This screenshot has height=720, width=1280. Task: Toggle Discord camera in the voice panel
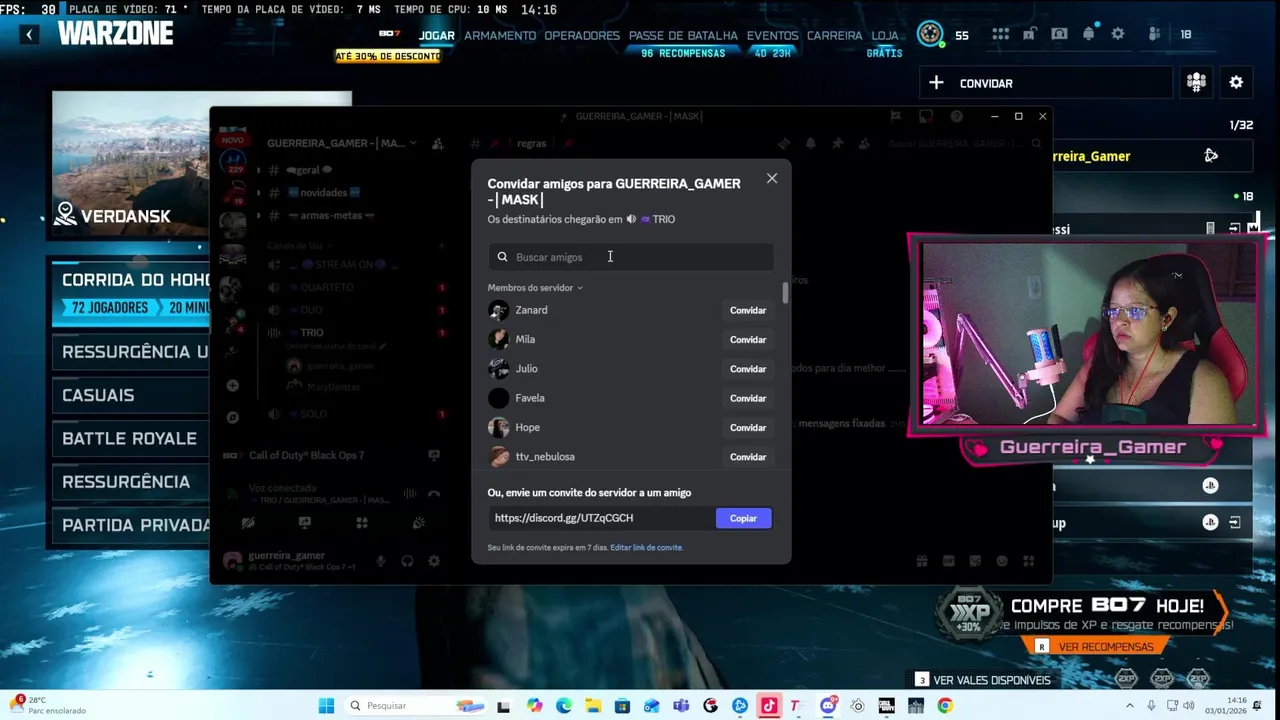point(248,523)
